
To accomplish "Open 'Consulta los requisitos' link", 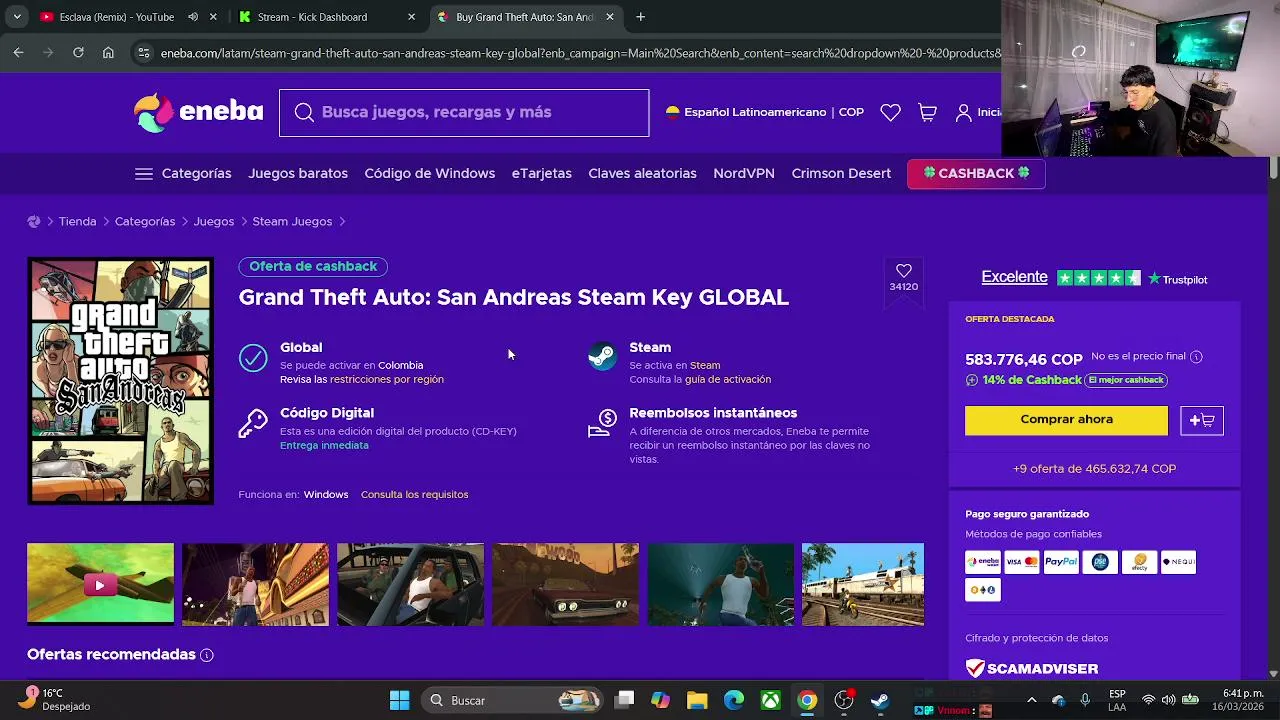I will click(414, 495).
